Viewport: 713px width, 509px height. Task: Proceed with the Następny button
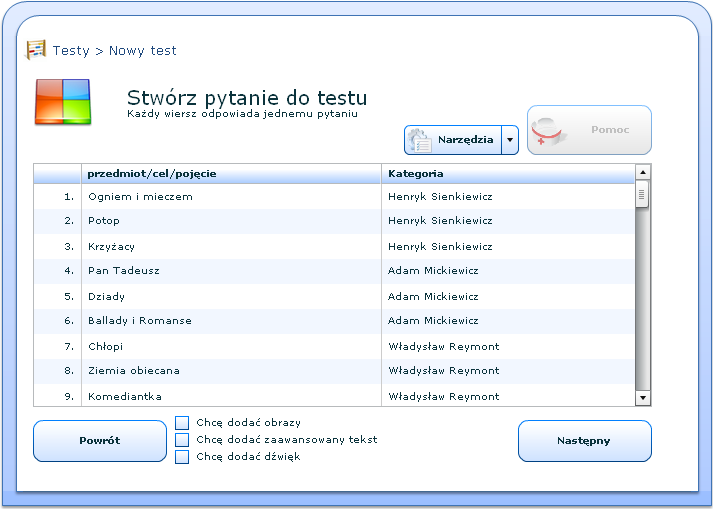point(585,441)
